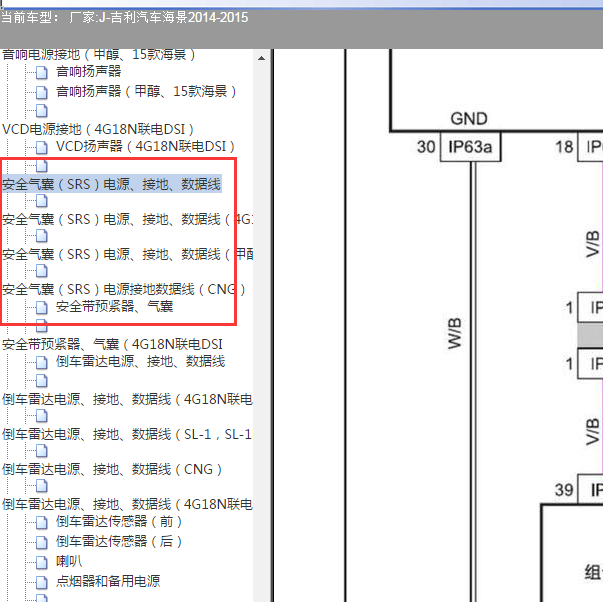Image resolution: width=603 pixels, height=602 pixels.
Task: Open page icon beside 音响扬声器（甲醇、15款海景）
Action: (x=42, y=92)
